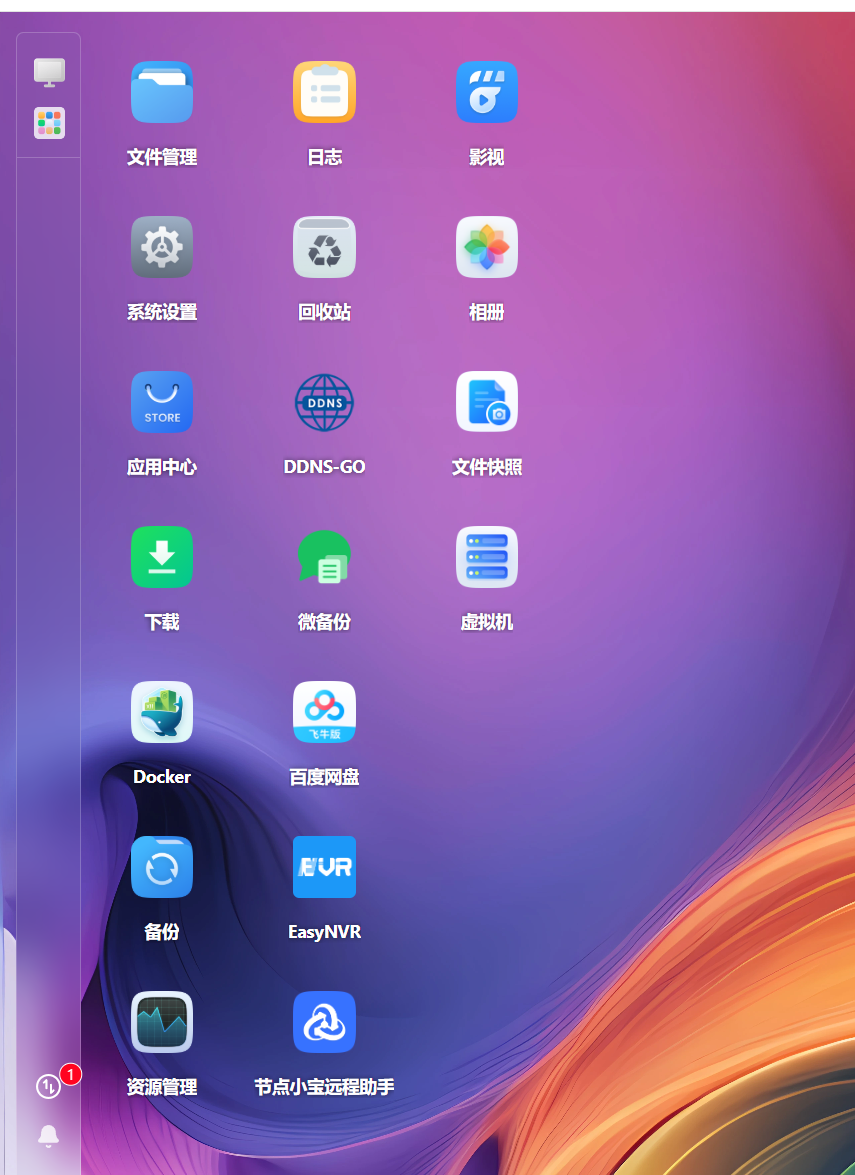The height and width of the screenshot is (1175, 855).
Task: Click the 备份 label text
Action: click(x=162, y=932)
